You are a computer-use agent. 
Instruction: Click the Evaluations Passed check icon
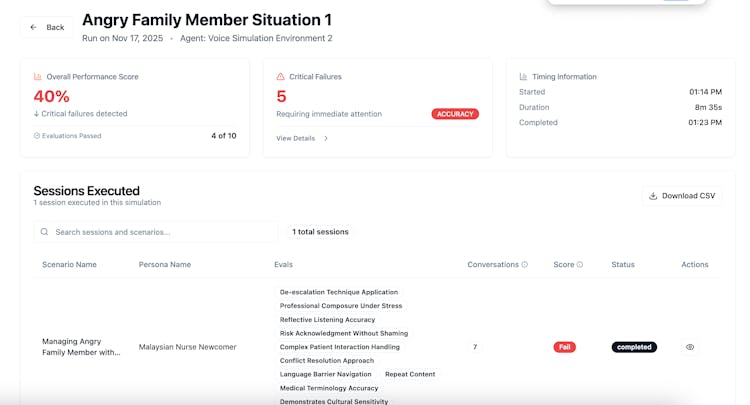point(37,136)
